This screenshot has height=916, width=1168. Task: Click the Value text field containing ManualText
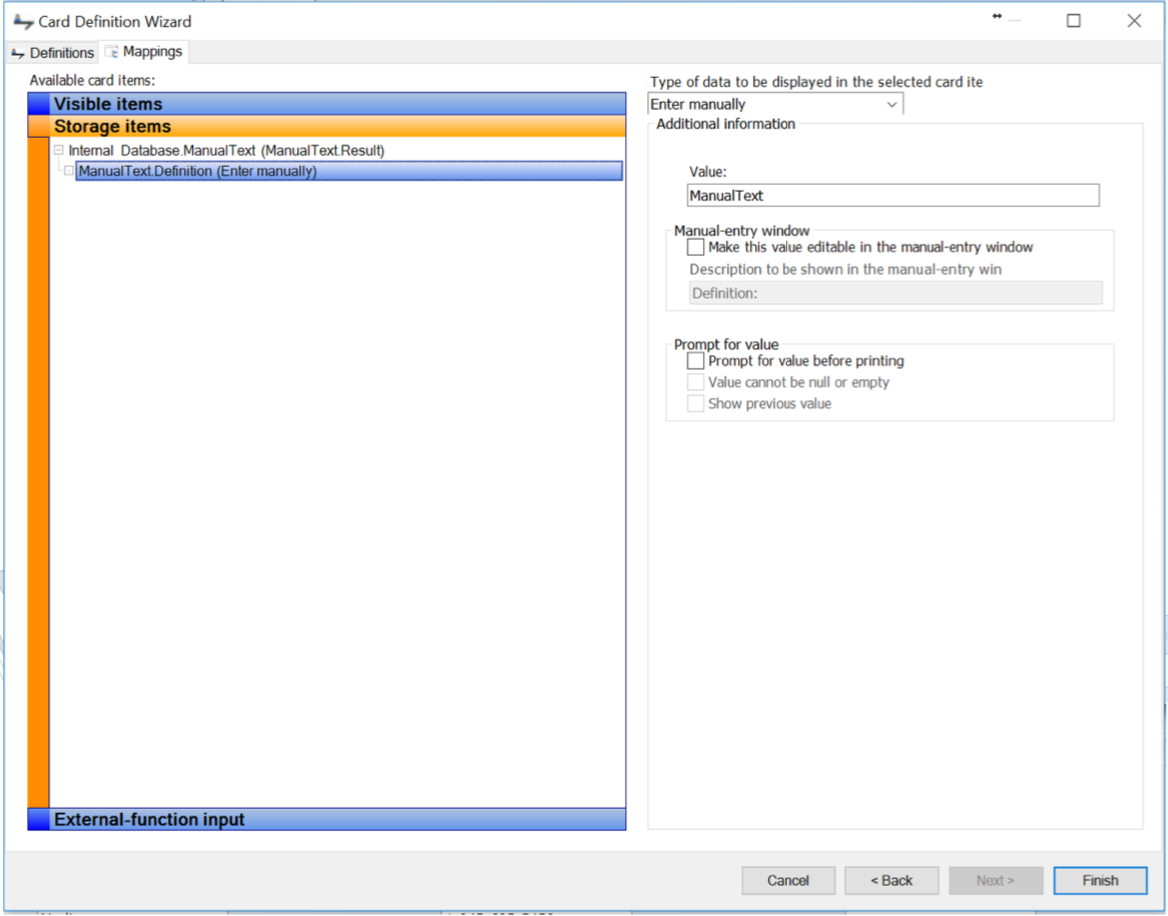coord(892,196)
